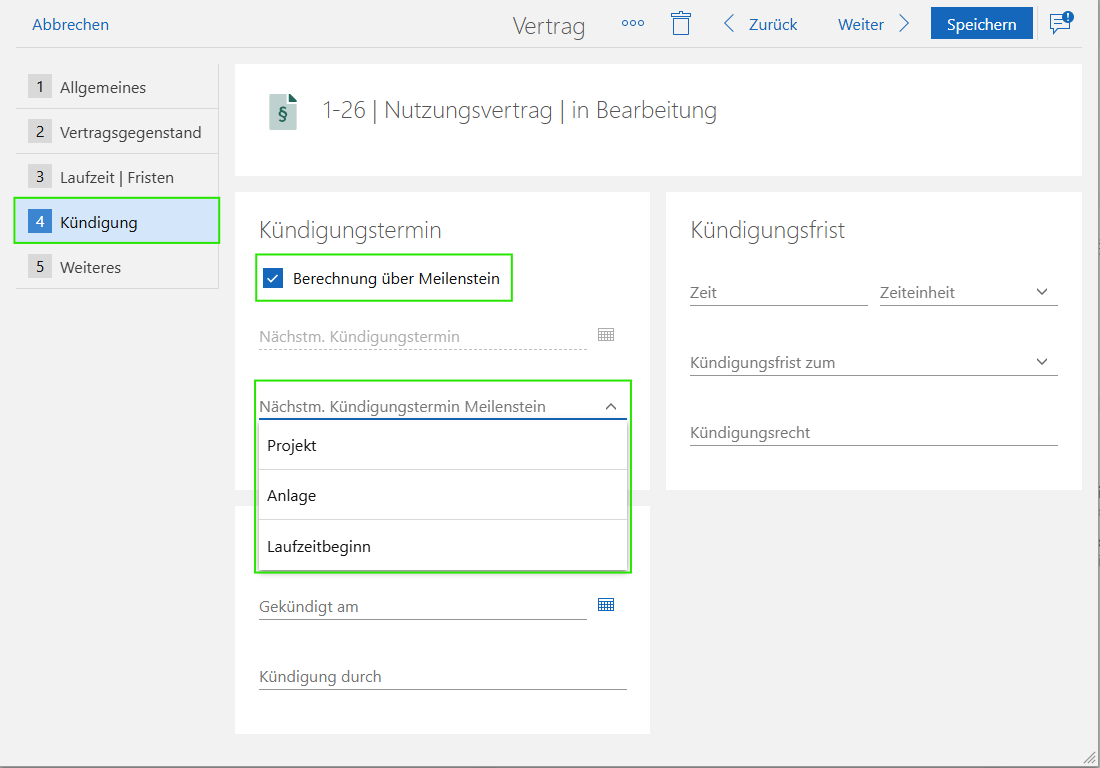
Task: Click the Gekündigt am date field
Action: click(423, 607)
